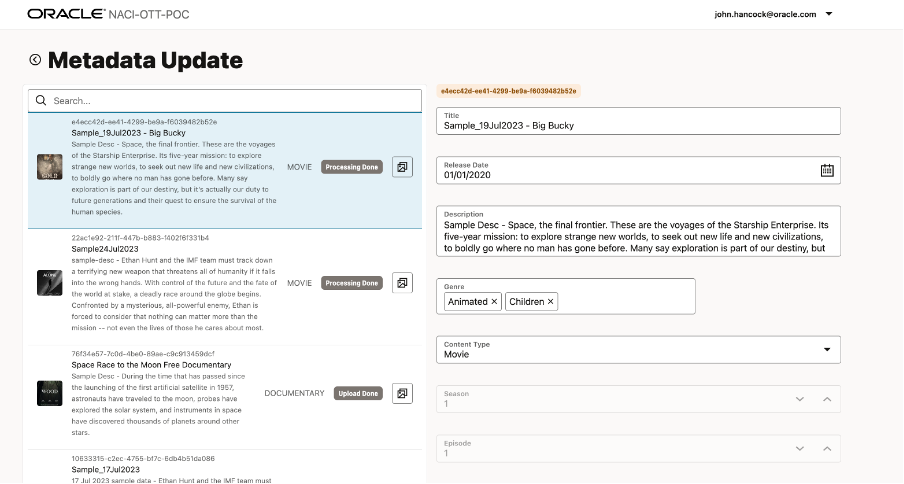
Task: Edit the Release Date field
Action: (638, 171)
